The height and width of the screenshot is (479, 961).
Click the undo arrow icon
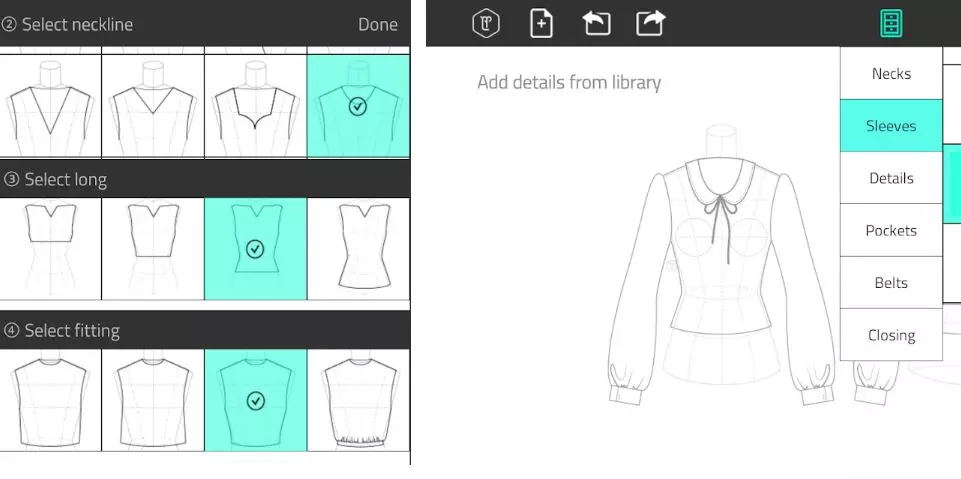[x=597, y=23]
